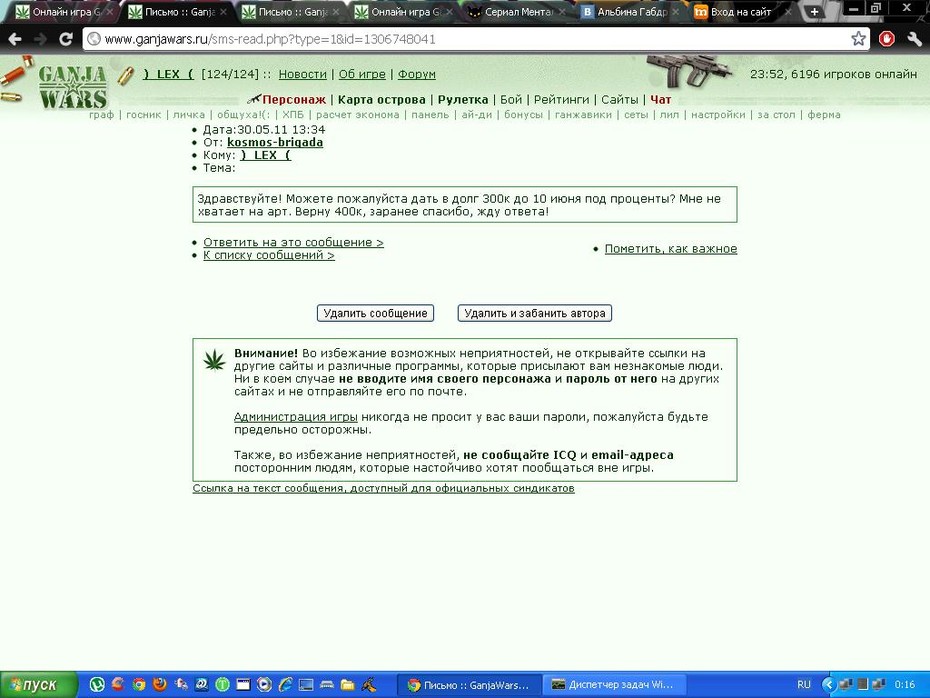Close the Вход на сайт tab
This screenshot has height=698, width=930.
coord(788,11)
